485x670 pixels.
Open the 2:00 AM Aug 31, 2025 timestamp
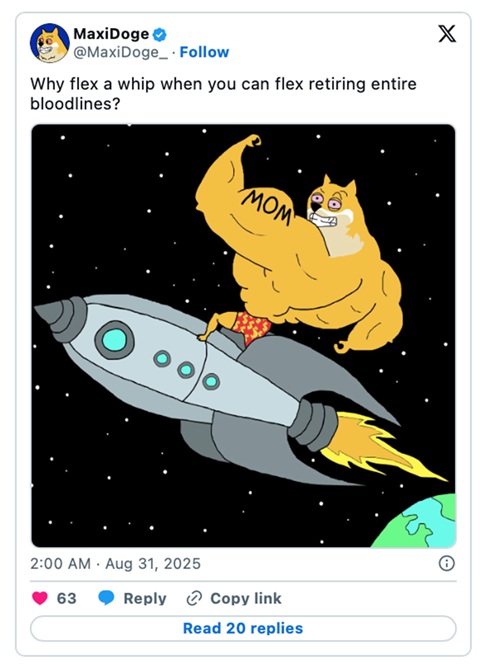[115, 564]
